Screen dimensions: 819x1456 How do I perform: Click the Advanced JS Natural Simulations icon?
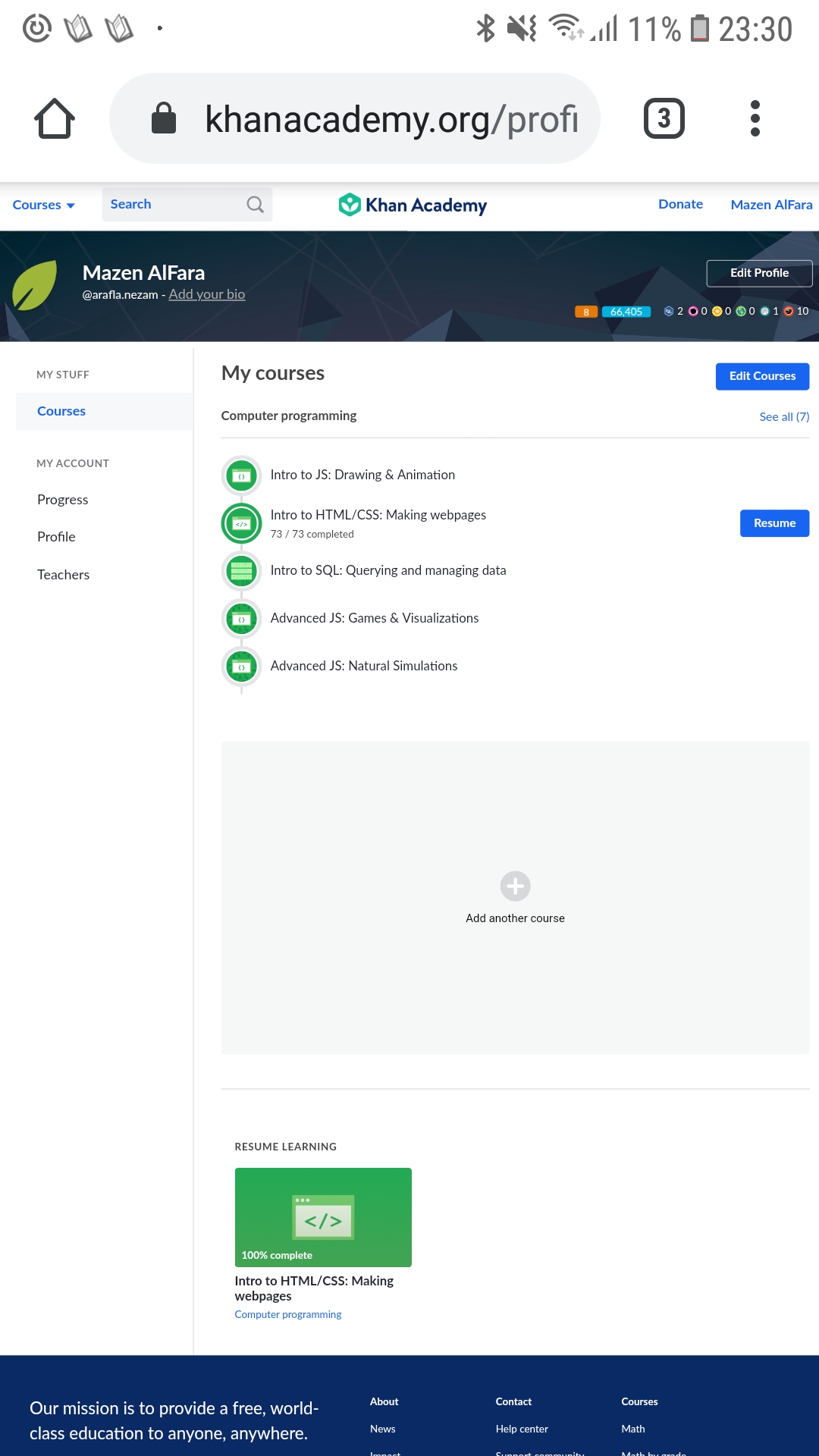click(x=241, y=667)
